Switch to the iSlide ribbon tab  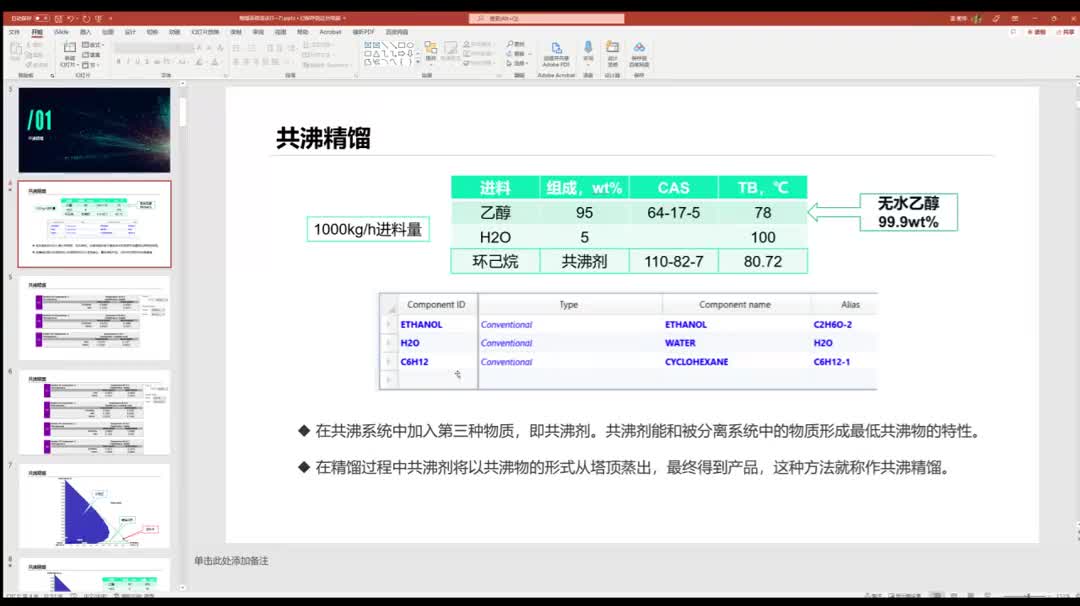point(61,32)
